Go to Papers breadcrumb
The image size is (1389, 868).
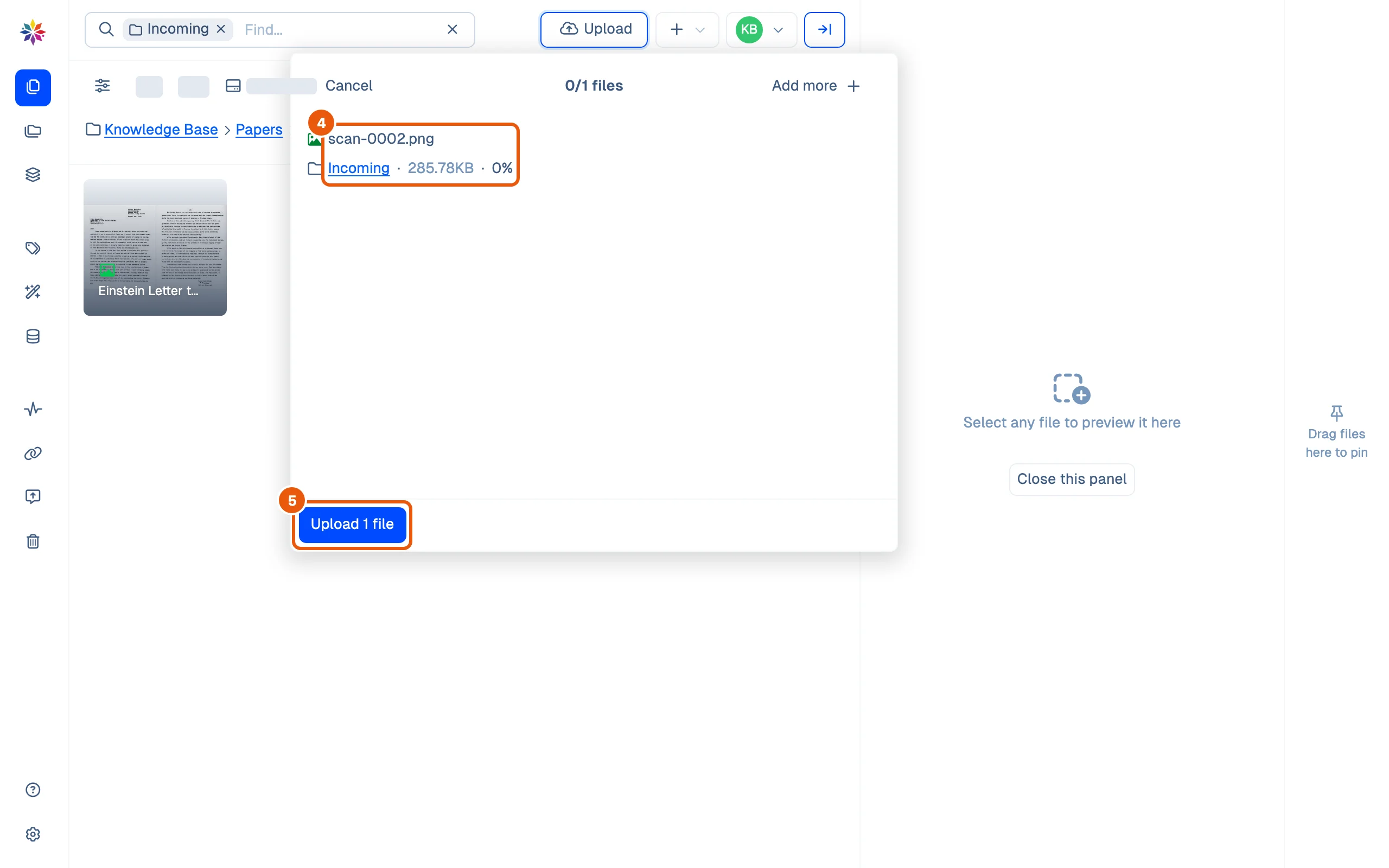[x=259, y=129]
